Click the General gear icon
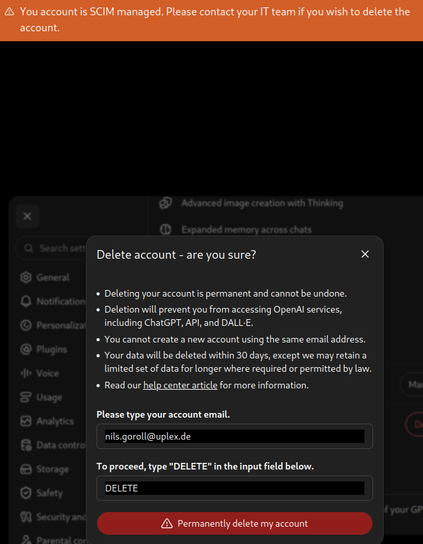 (x=26, y=278)
